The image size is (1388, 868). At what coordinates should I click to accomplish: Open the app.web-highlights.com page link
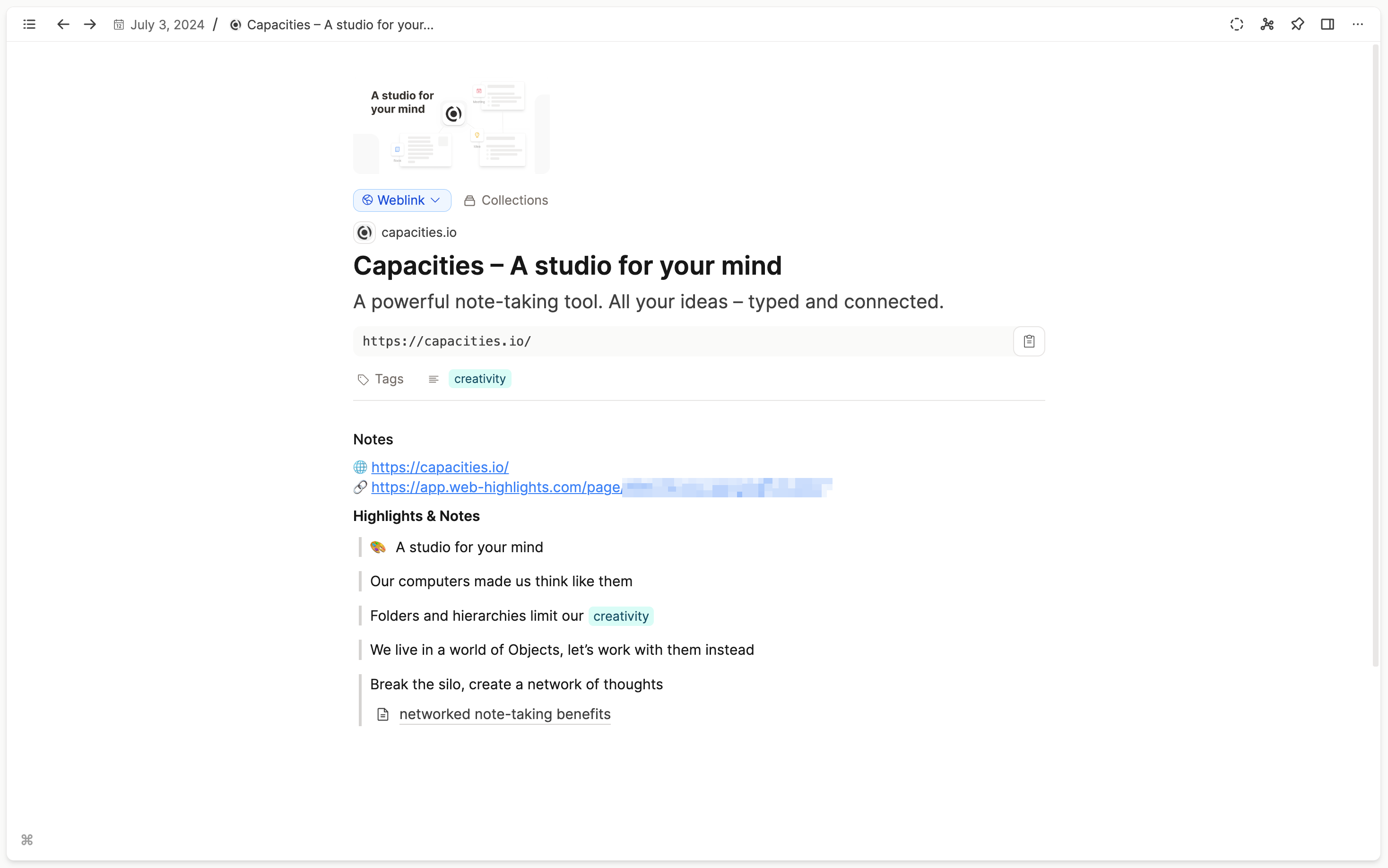click(x=496, y=487)
